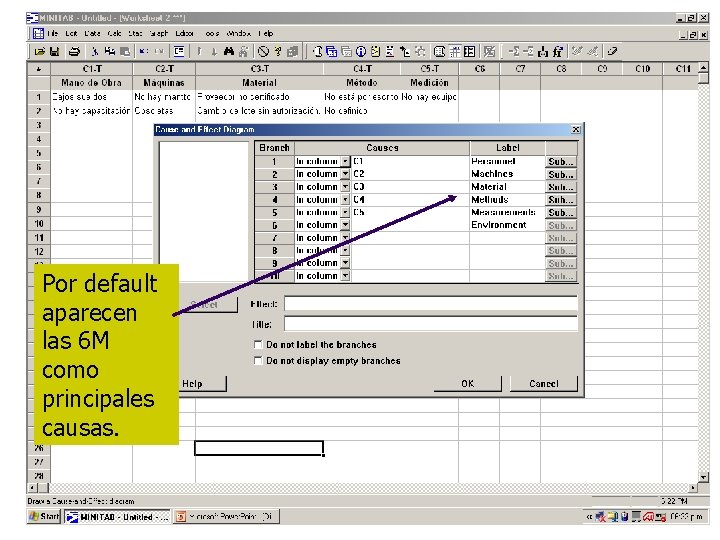
Task: Click the causes field containing C3
Action: click(x=410, y=187)
